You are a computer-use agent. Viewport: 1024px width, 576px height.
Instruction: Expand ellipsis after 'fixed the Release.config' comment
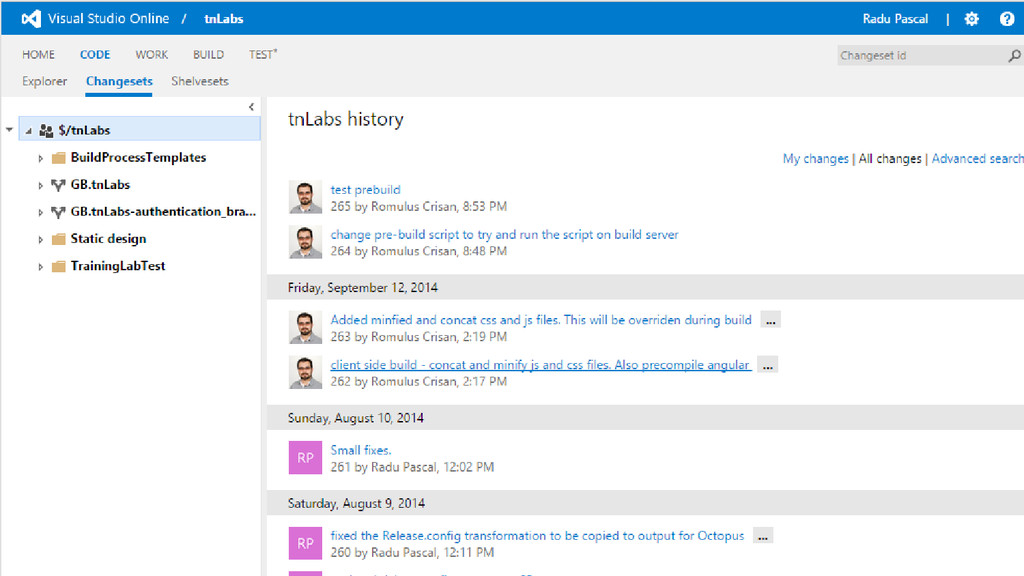763,536
